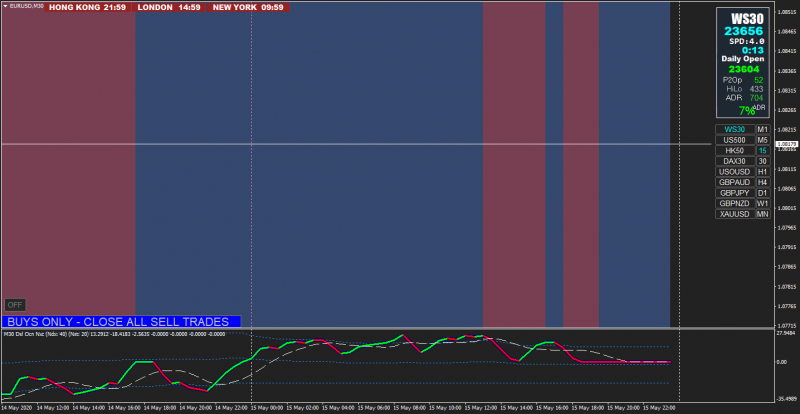Select the H4 timeframe button
The height and width of the screenshot is (414, 800).
pyautogui.click(x=762, y=182)
